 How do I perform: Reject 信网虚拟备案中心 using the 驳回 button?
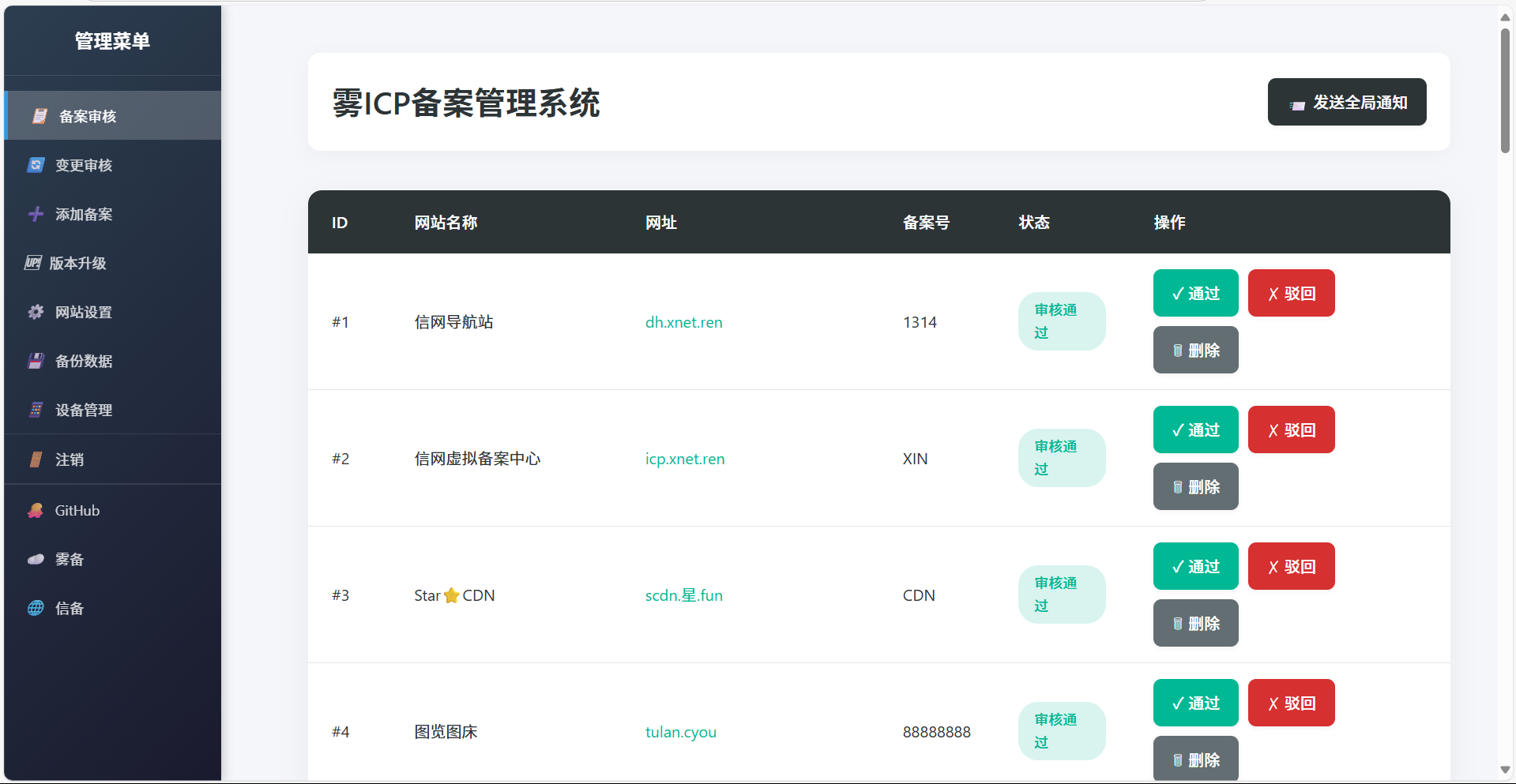(1291, 430)
